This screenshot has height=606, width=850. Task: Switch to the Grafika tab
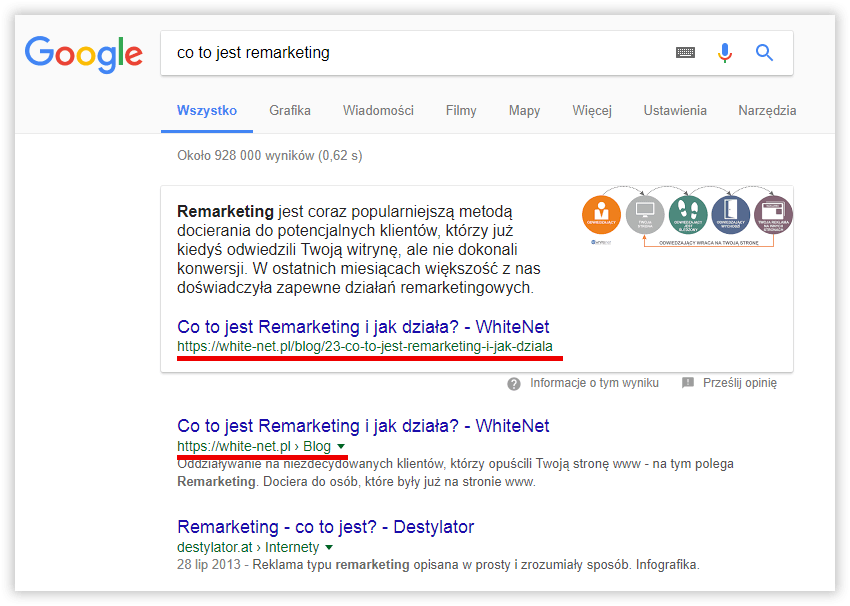[x=290, y=111]
